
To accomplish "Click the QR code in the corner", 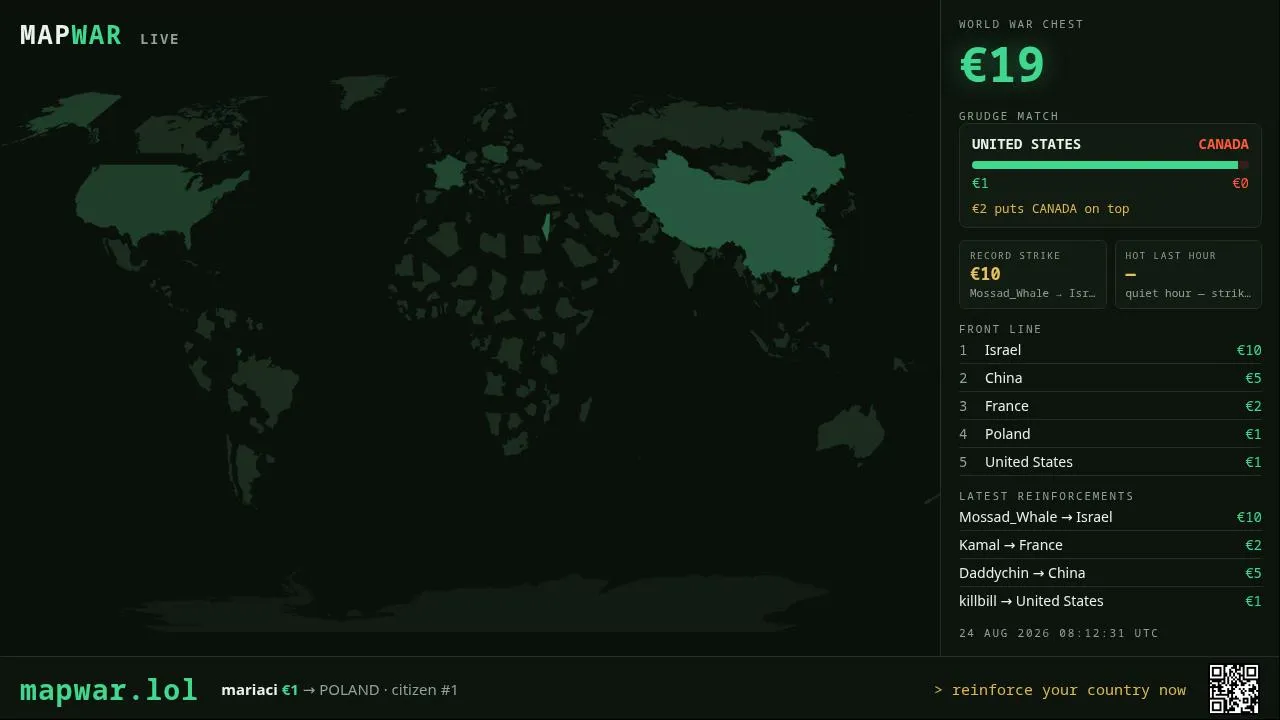I will pos(1234,689).
